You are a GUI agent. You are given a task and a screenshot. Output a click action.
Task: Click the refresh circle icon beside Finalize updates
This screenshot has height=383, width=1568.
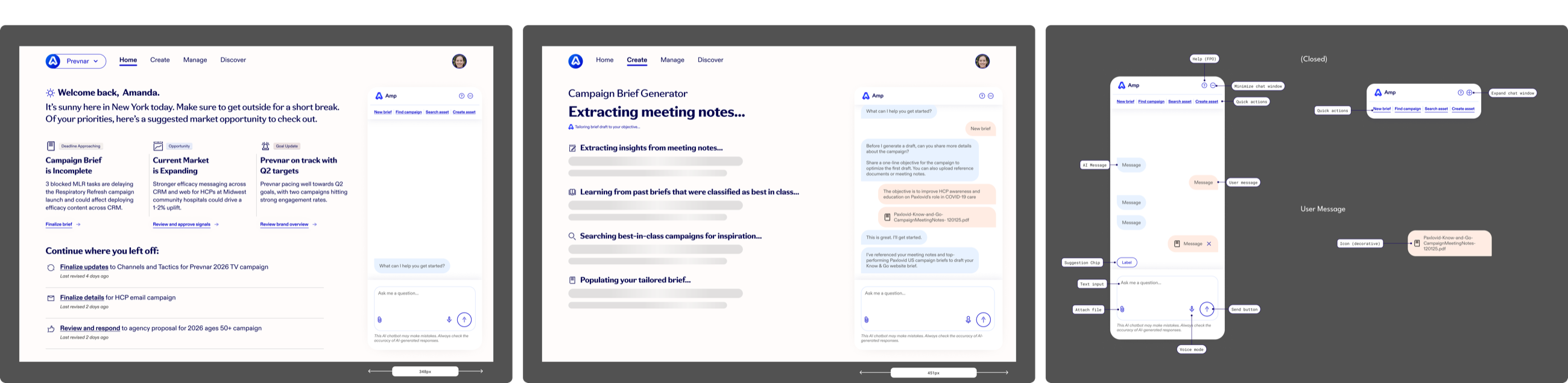tap(51, 267)
